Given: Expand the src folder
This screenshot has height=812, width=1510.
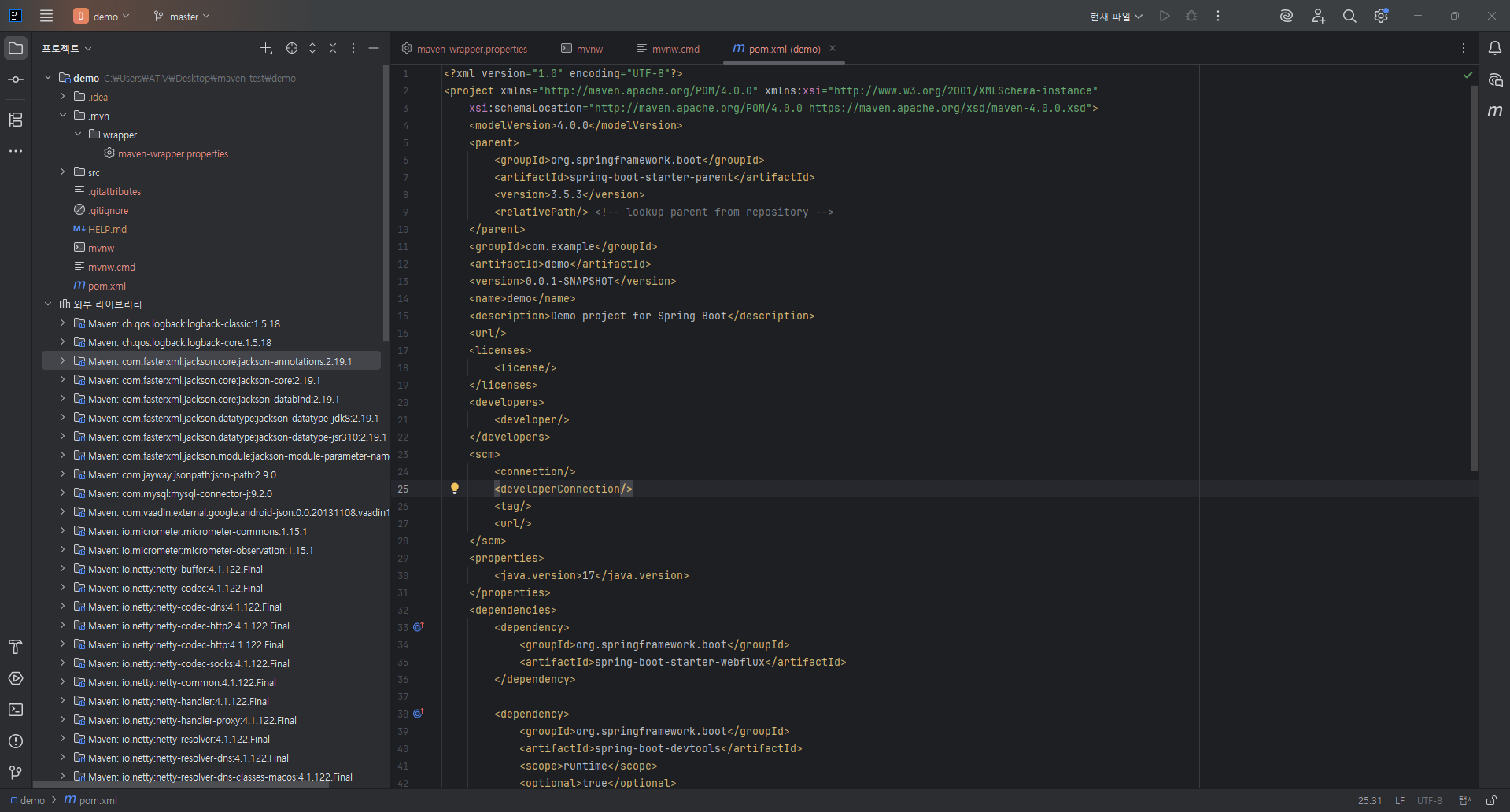Looking at the screenshot, I should (63, 172).
